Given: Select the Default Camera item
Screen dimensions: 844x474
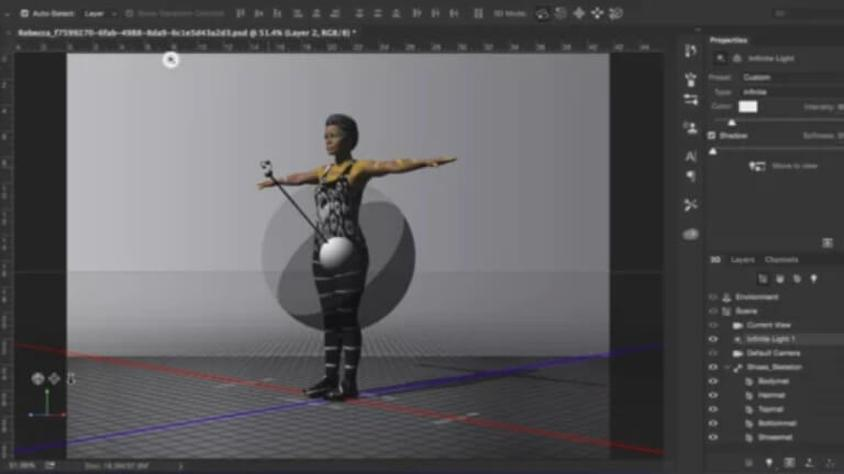Looking at the screenshot, I should tap(773, 353).
